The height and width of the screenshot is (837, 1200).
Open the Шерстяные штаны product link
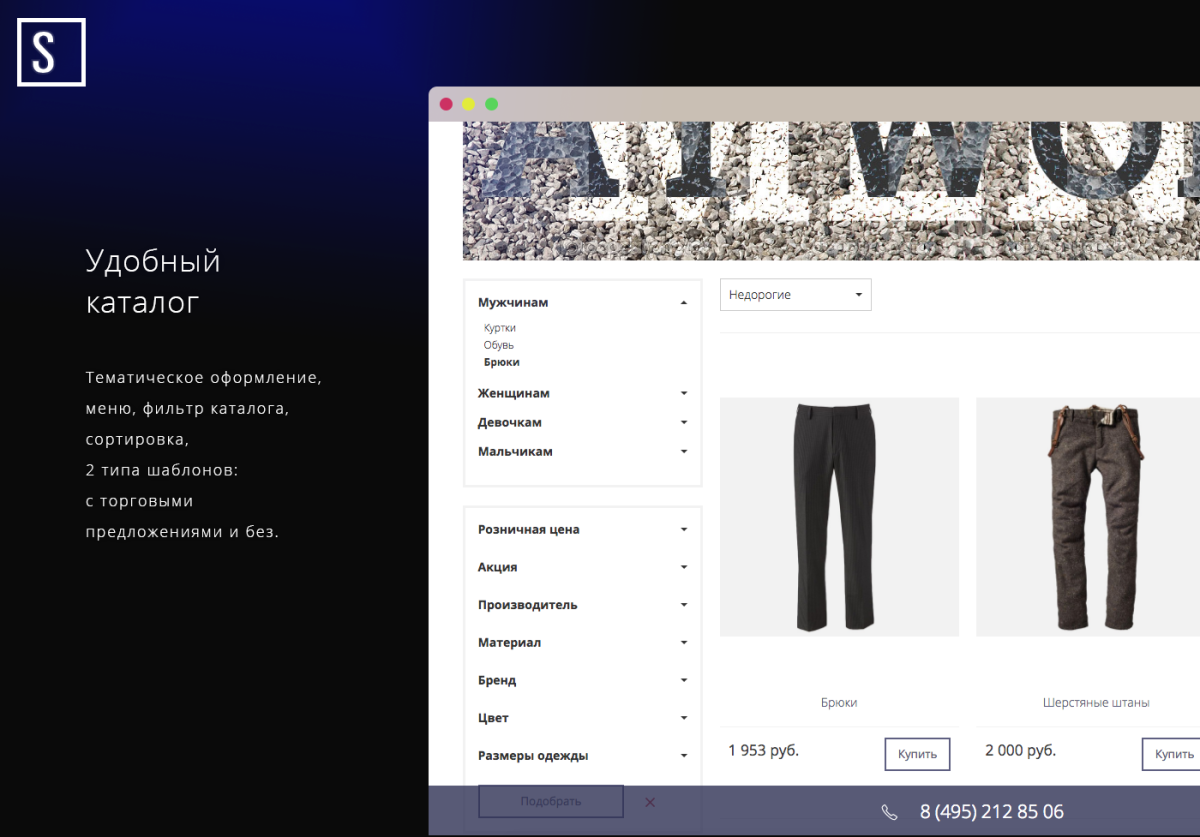[x=1095, y=703]
